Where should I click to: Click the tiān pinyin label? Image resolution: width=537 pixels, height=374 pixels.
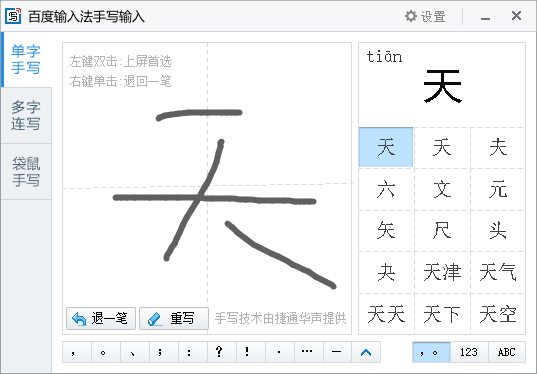point(384,57)
